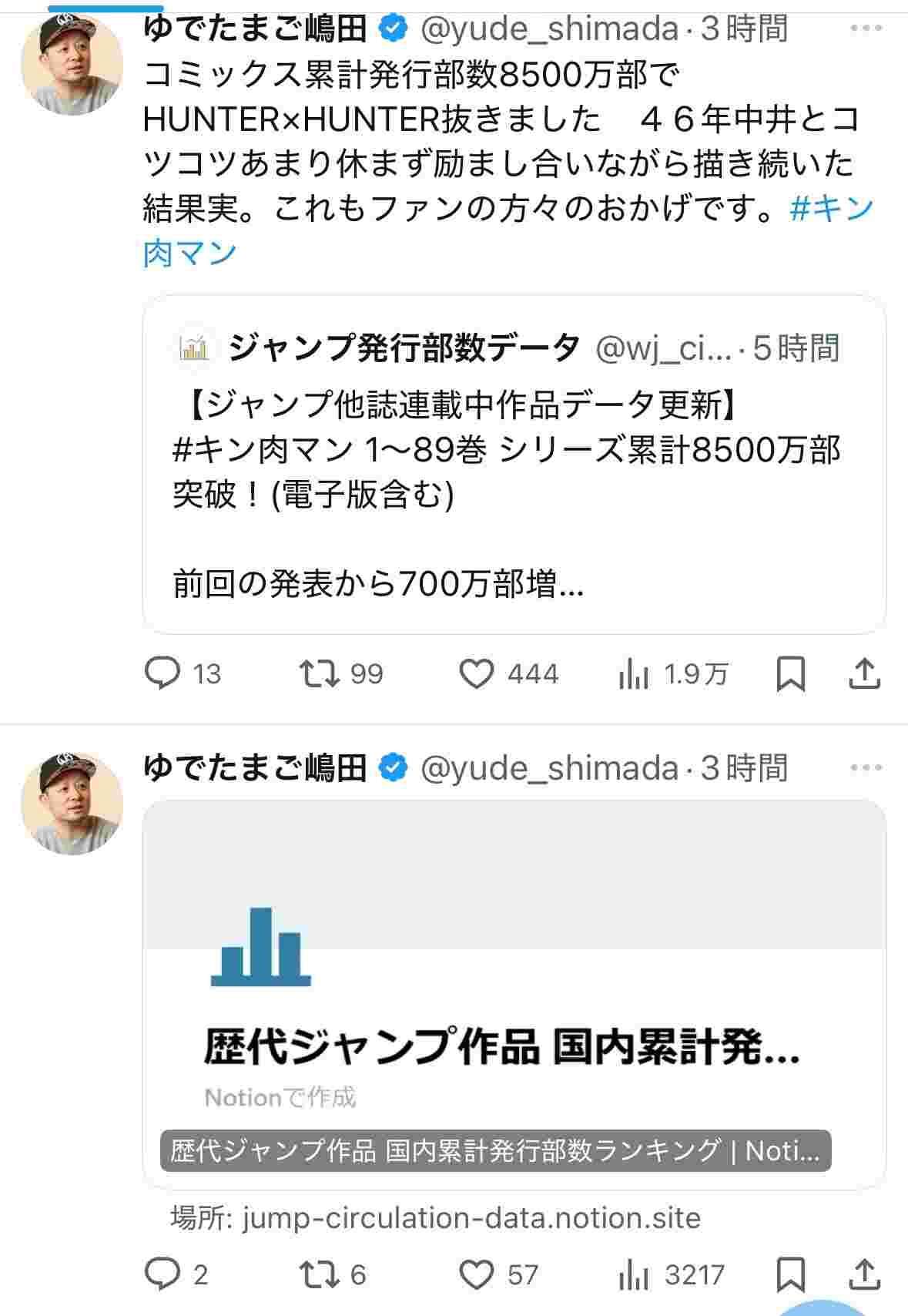Viewport: 908px width, 1316px height.
Task: Visit jump-circulation-data.notion.site source link
Action: [471, 1218]
